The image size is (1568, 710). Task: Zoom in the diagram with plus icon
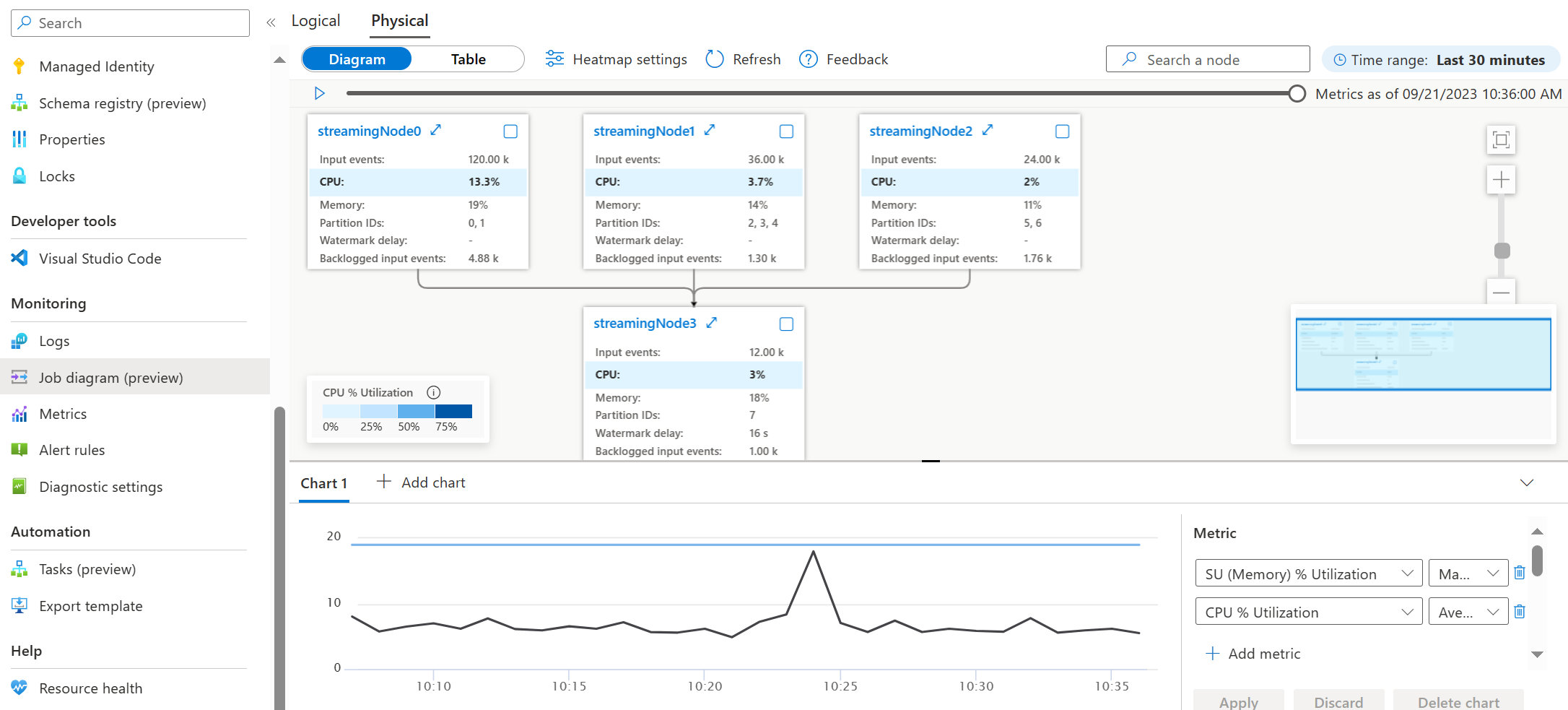pos(1501,180)
